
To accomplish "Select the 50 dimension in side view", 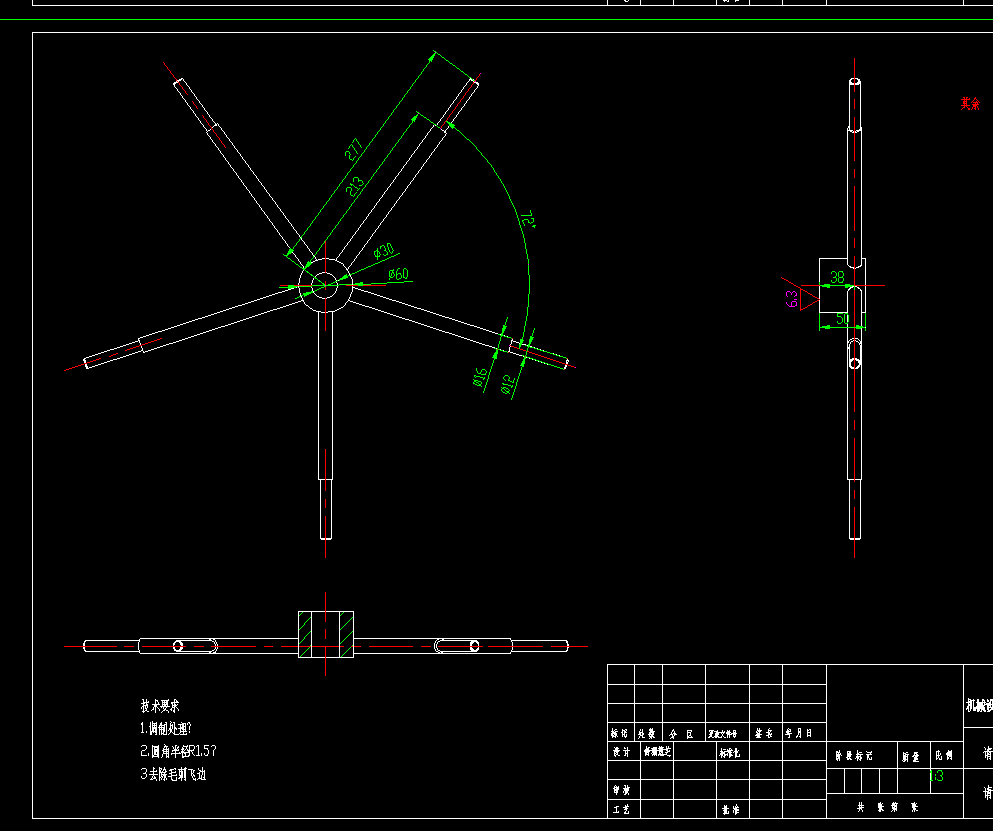I will (843, 319).
